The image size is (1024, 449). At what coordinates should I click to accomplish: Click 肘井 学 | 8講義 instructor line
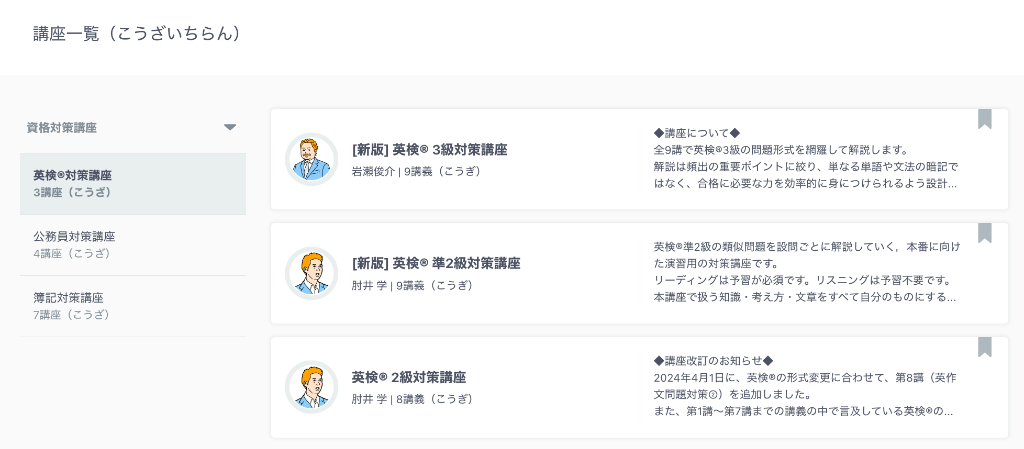coord(412,399)
